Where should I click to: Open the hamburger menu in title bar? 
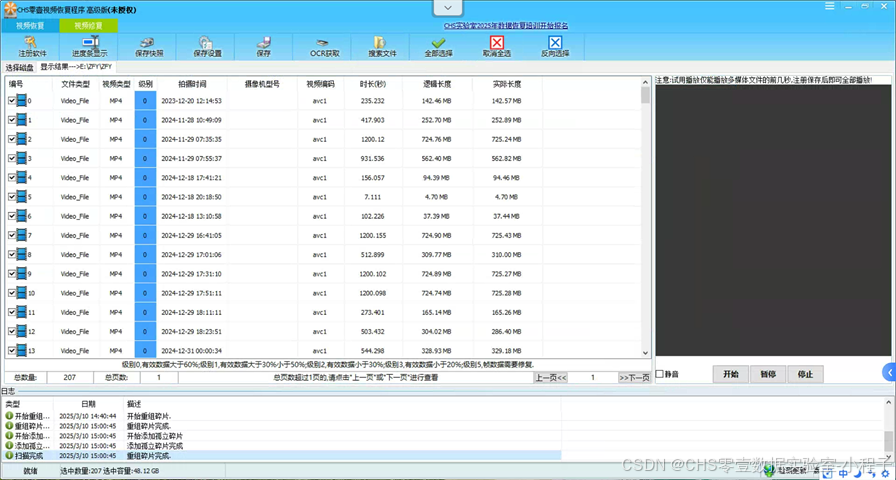coord(830,6)
